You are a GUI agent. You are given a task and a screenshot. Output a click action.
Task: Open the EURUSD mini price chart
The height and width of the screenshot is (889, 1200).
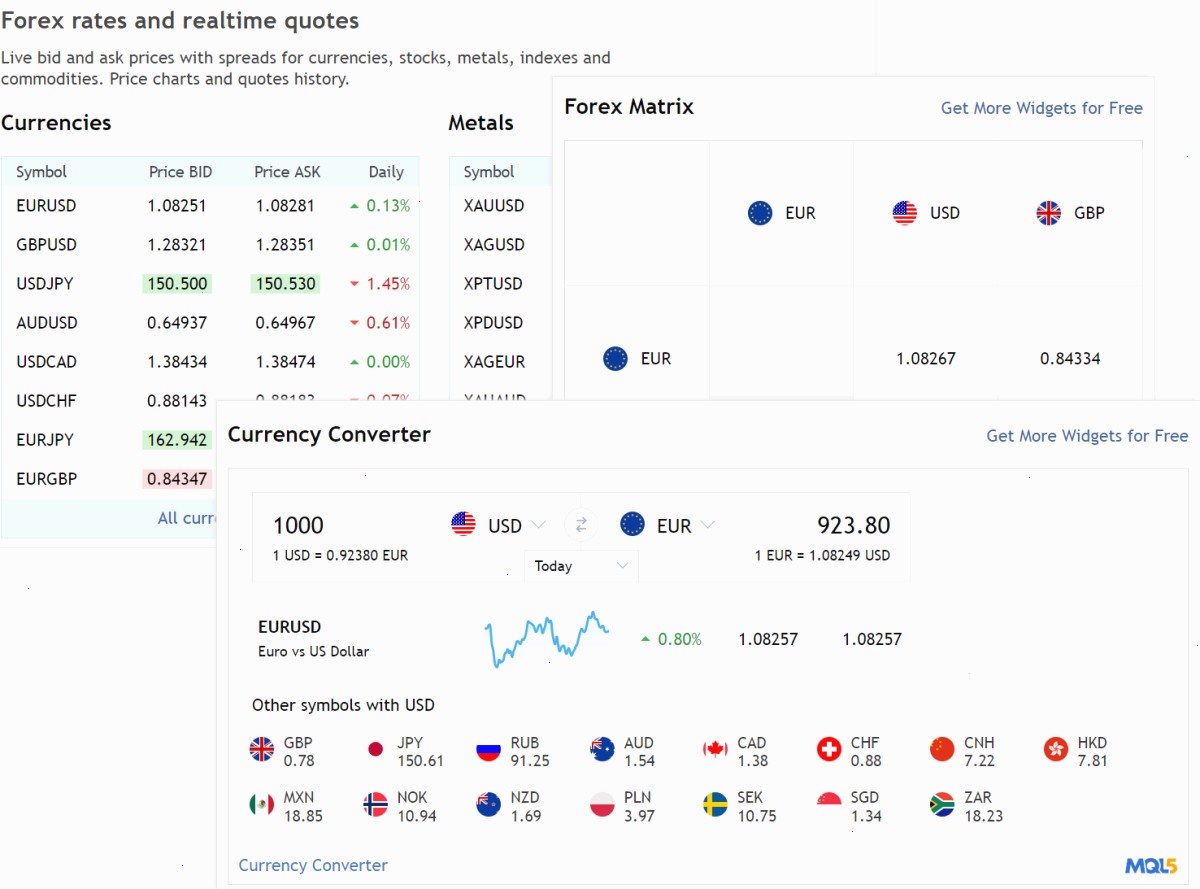(547, 639)
